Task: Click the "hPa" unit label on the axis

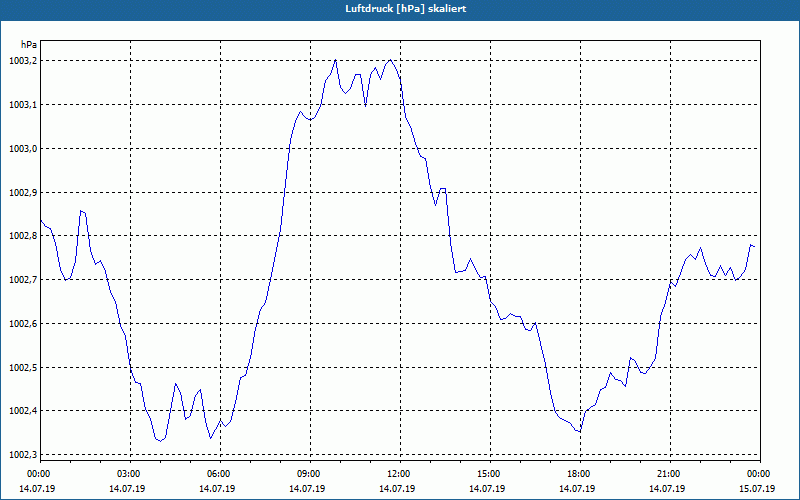Action: click(29, 45)
